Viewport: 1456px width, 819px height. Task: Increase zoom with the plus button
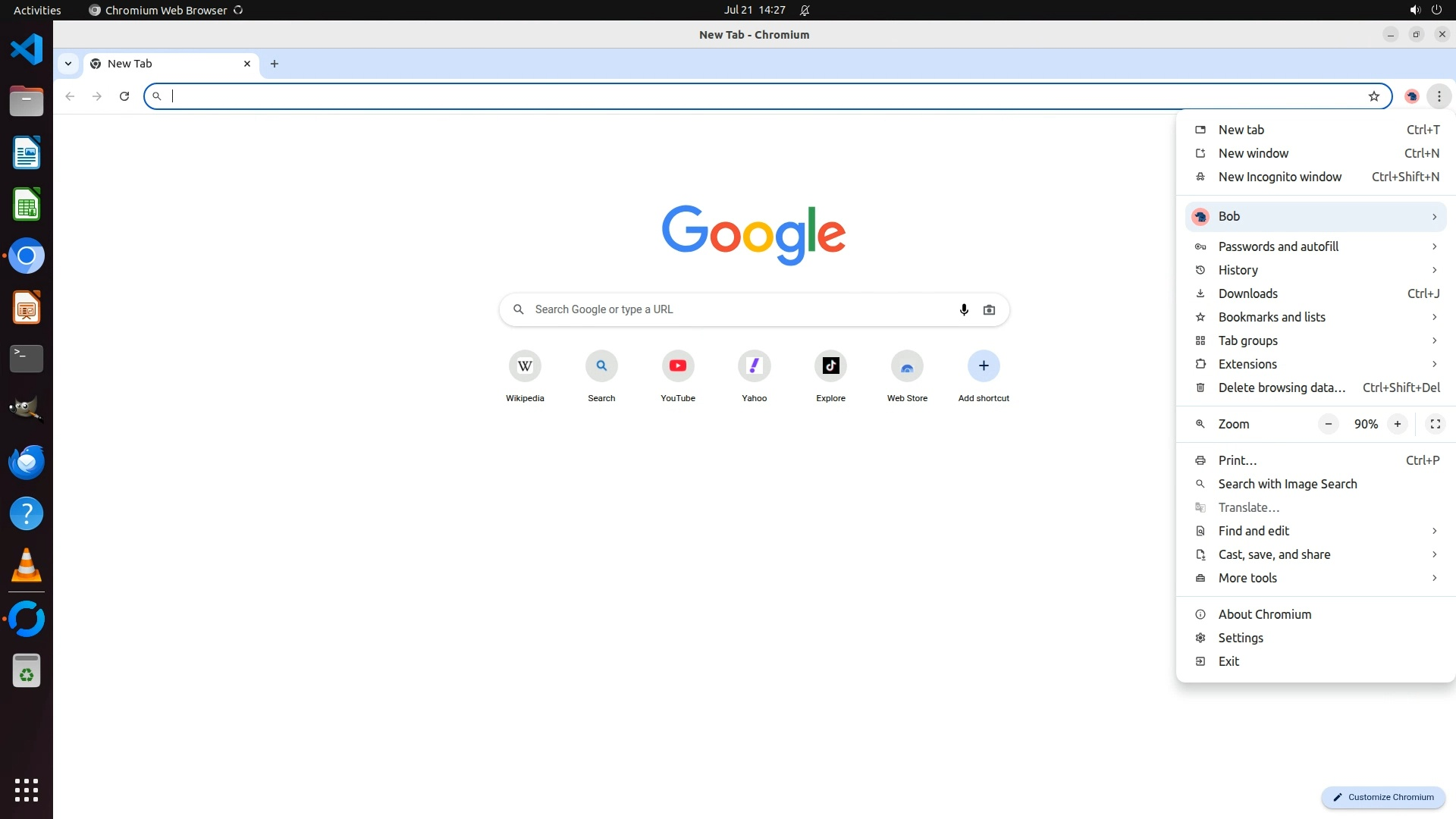point(1397,424)
